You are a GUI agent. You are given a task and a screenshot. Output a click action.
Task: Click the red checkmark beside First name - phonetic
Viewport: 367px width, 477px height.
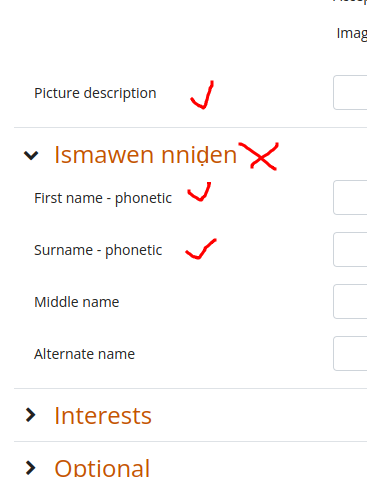click(x=200, y=192)
